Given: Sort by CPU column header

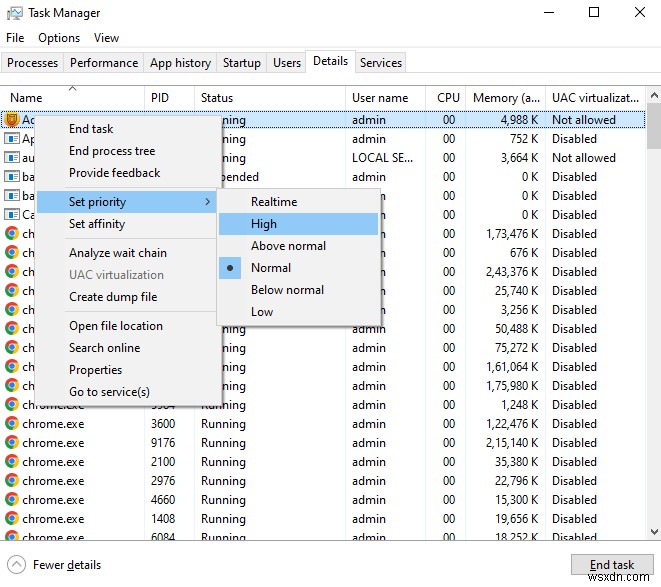Looking at the screenshot, I should 446,98.
